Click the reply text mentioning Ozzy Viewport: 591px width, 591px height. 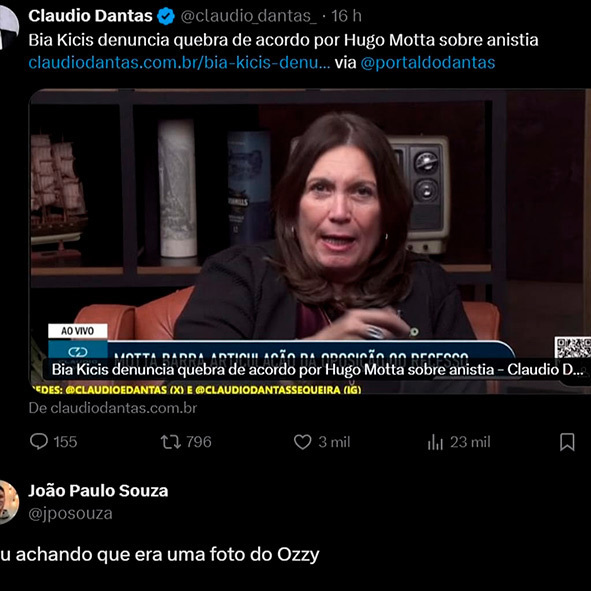pyautogui.click(x=159, y=554)
